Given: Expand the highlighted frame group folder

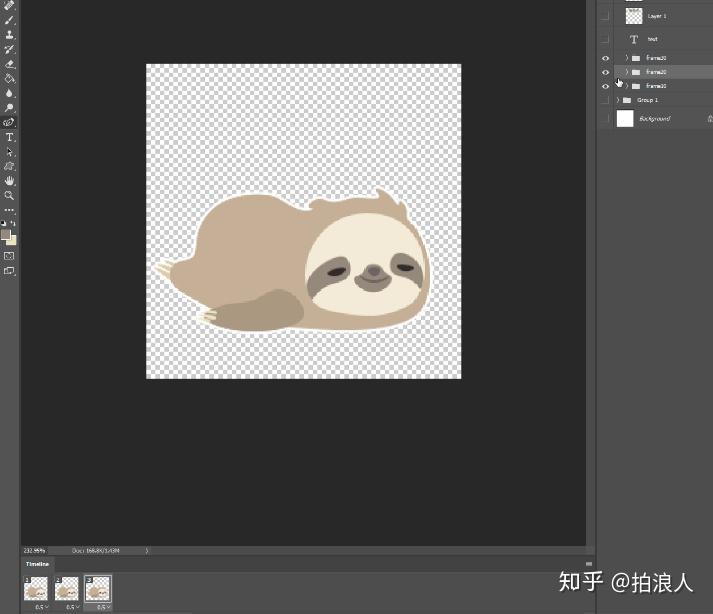Looking at the screenshot, I should [x=627, y=72].
